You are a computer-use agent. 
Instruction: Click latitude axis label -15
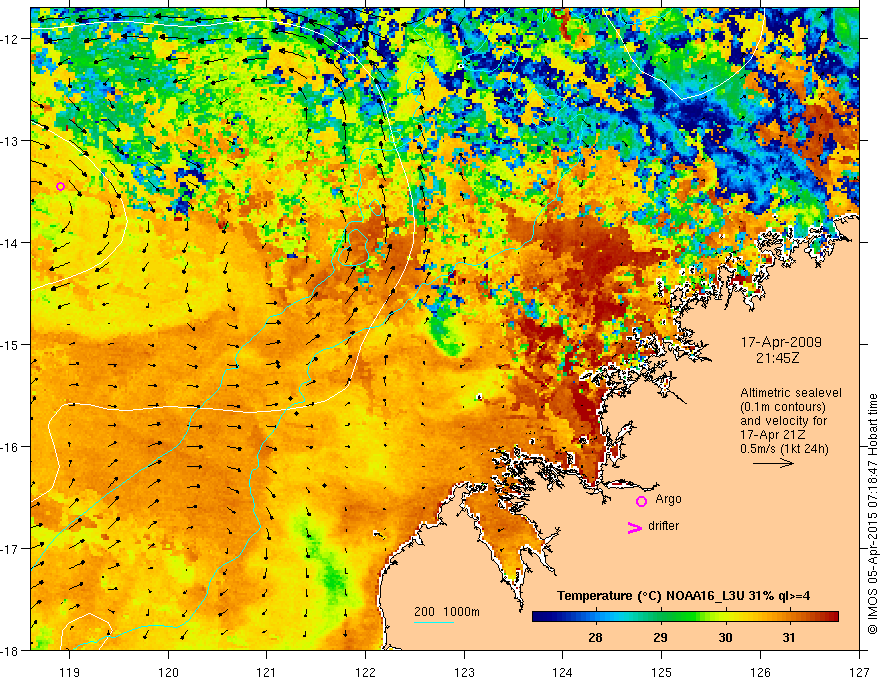click(11, 344)
